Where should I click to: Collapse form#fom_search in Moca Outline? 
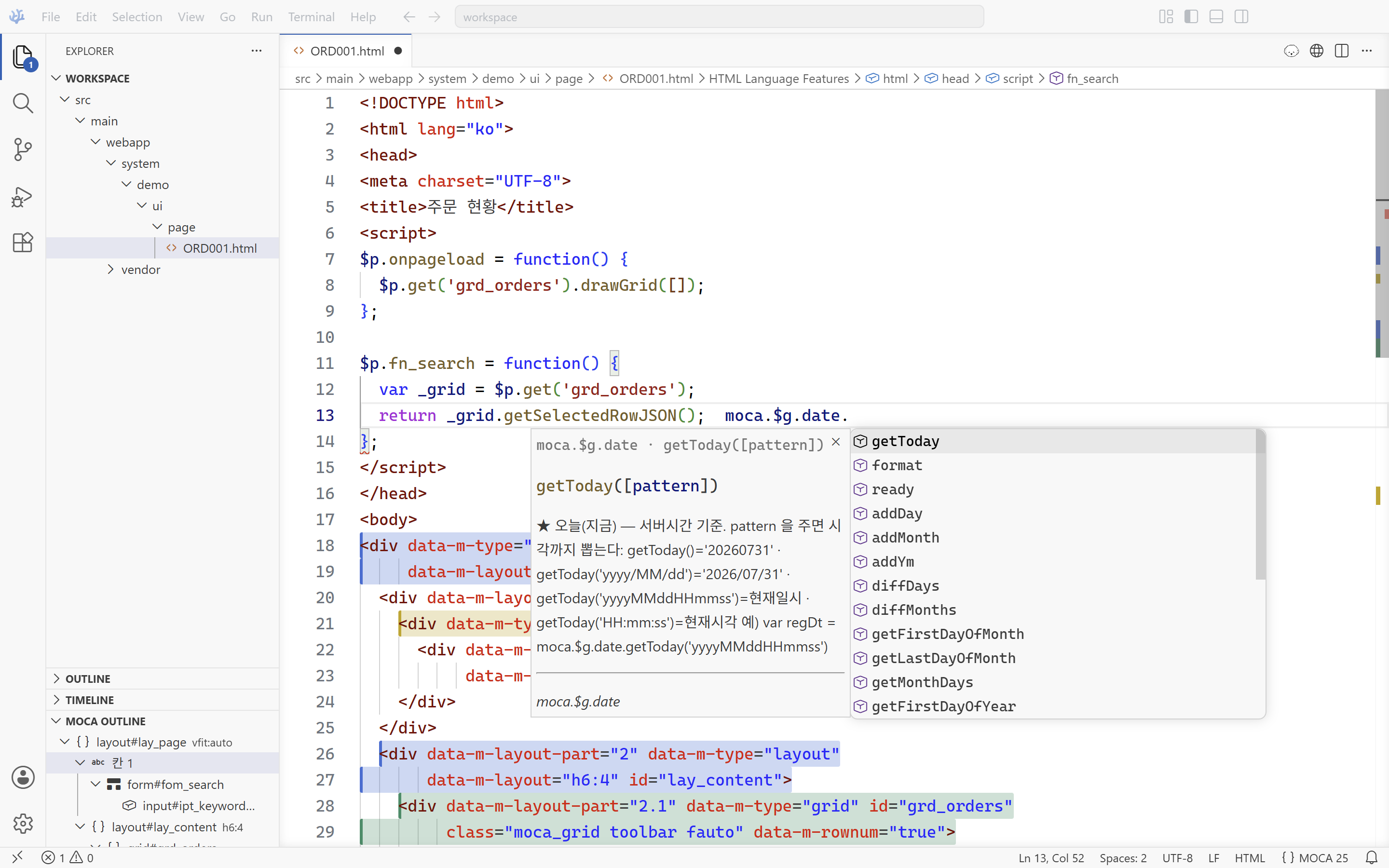95,784
